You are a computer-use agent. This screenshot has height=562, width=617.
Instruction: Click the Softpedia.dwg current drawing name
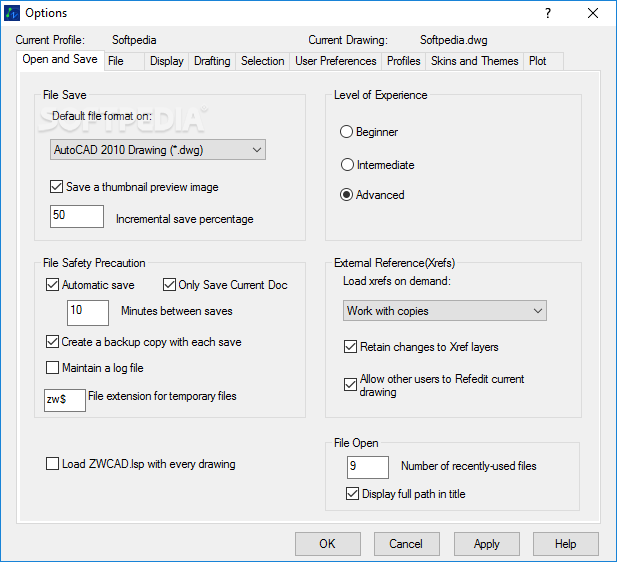[454, 40]
